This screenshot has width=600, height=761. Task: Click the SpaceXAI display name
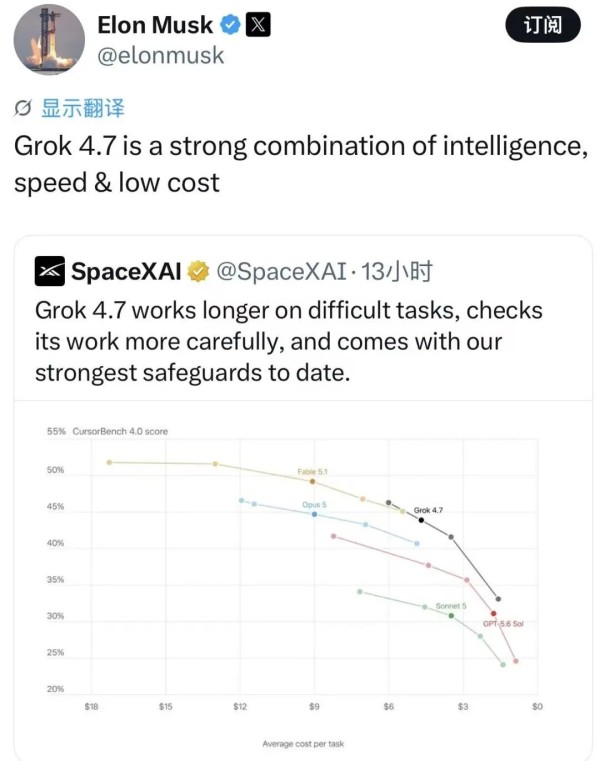[126, 271]
